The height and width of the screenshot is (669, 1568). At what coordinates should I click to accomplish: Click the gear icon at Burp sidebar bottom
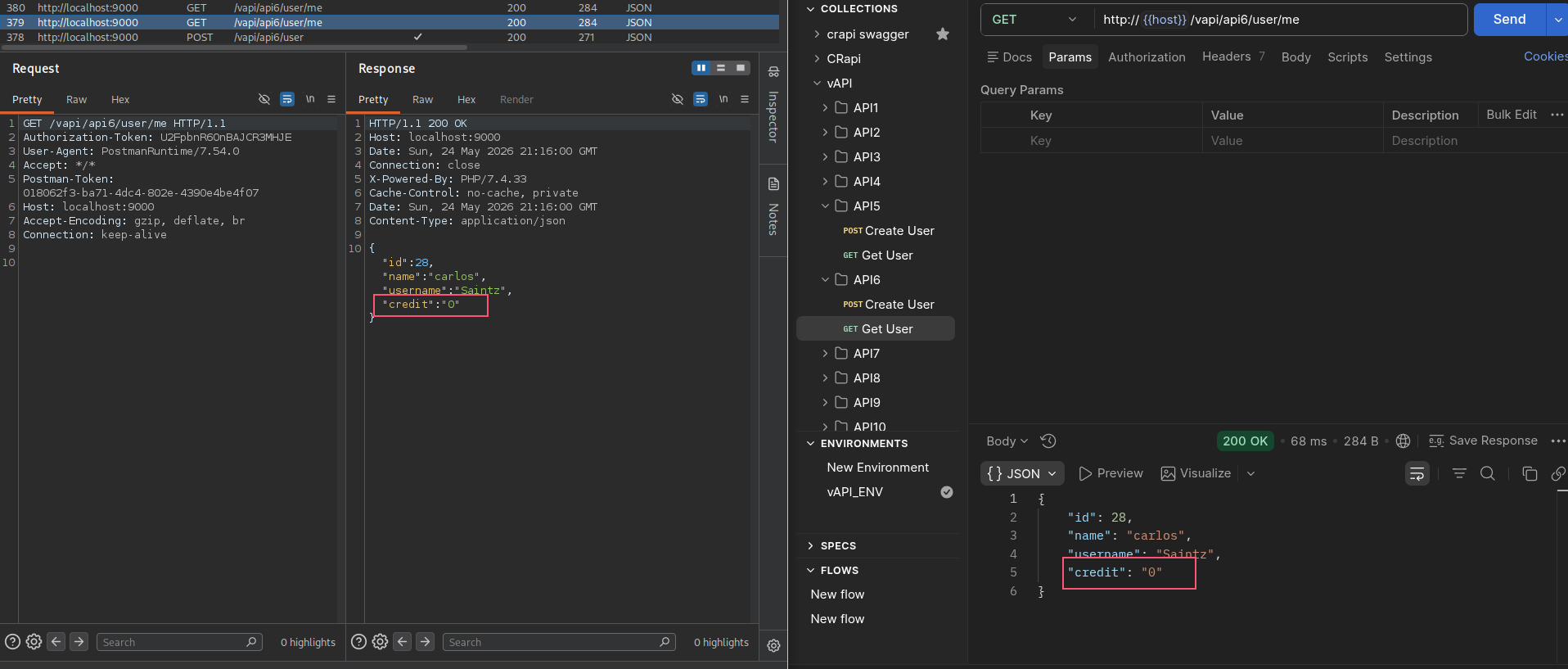coord(773,645)
